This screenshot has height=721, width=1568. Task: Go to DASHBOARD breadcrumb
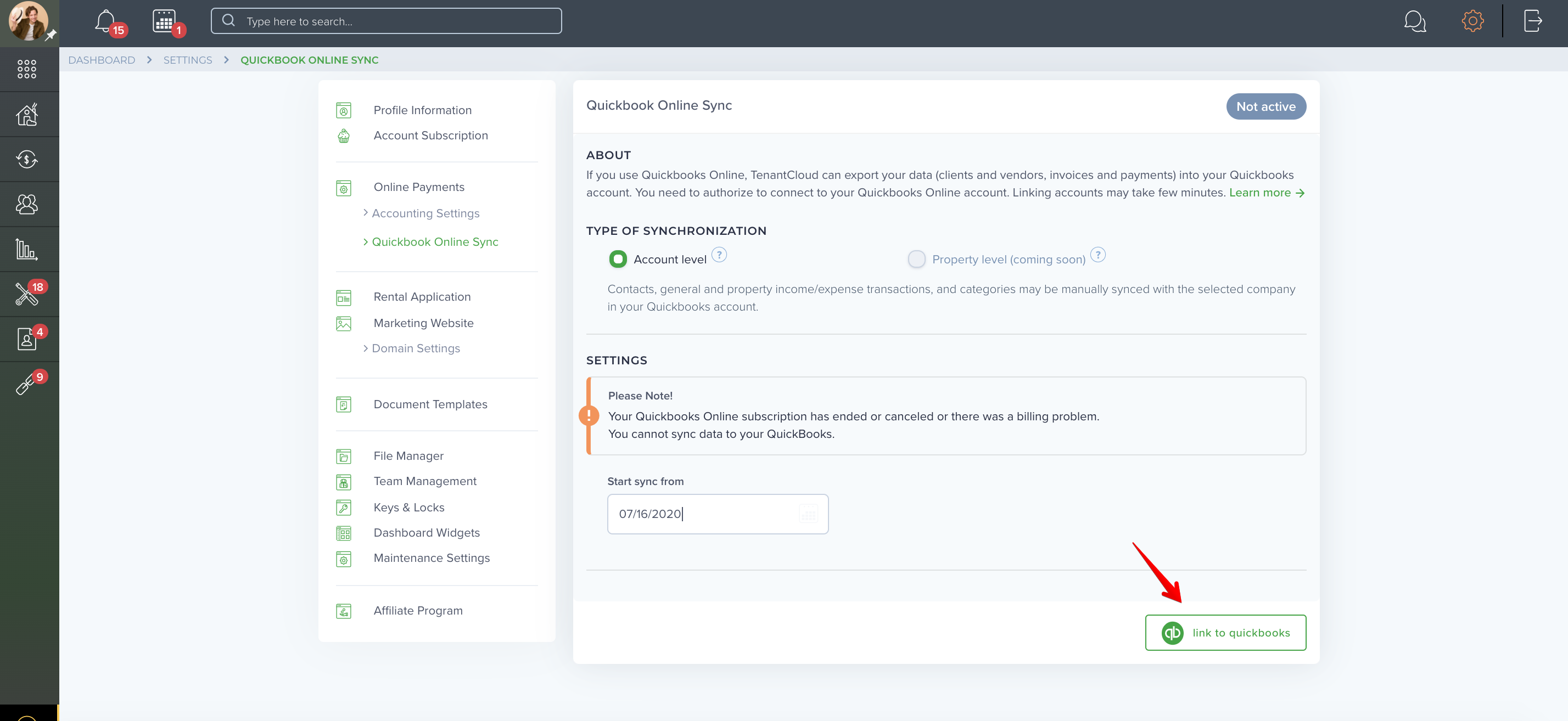[102, 60]
